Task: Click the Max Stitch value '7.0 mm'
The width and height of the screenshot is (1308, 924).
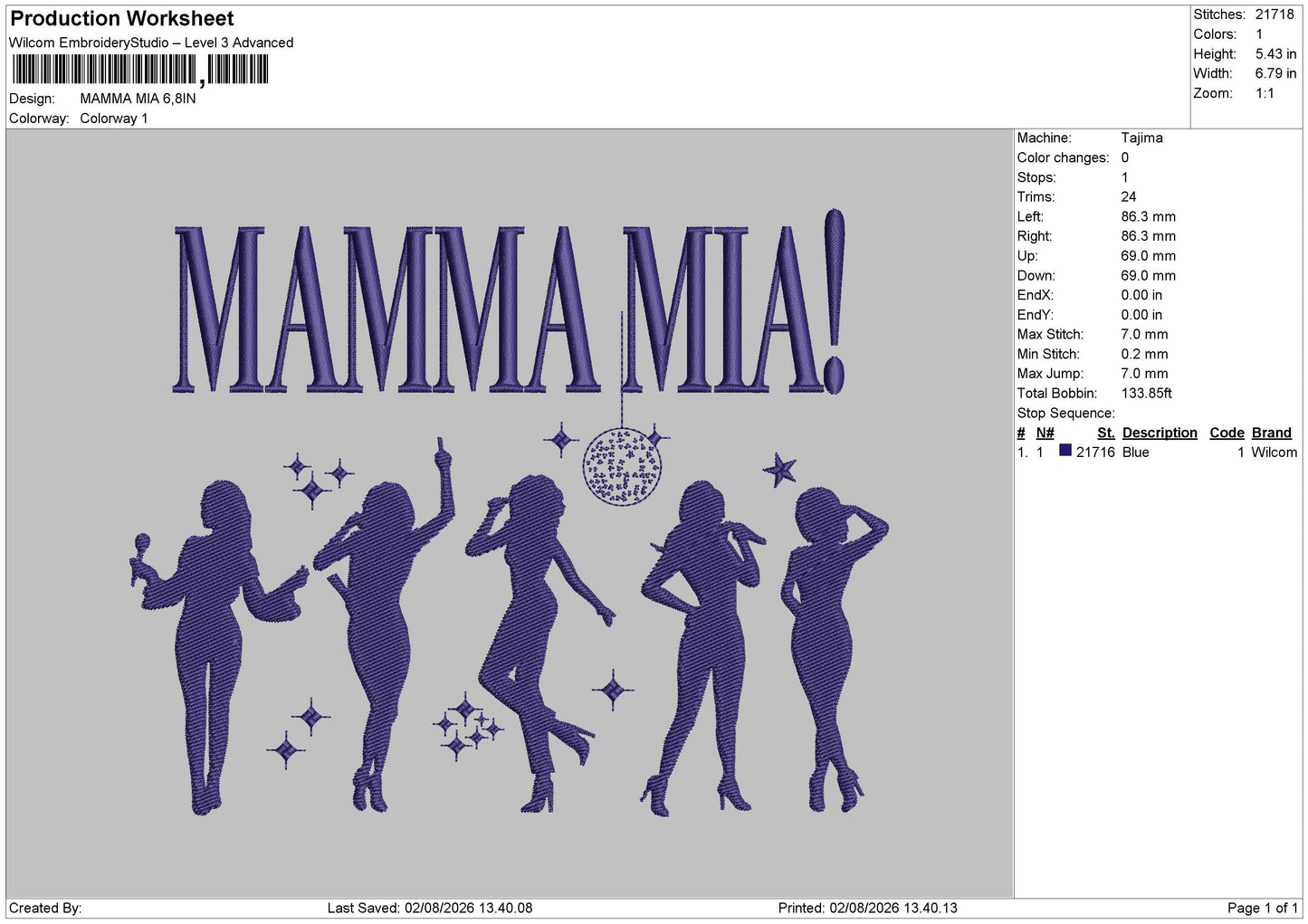Action: click(x=1144, y=334)
